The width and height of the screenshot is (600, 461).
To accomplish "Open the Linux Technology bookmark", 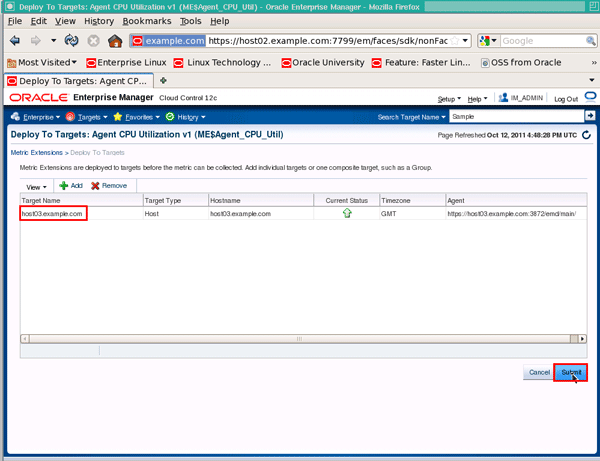I will (x=222, y=62).
